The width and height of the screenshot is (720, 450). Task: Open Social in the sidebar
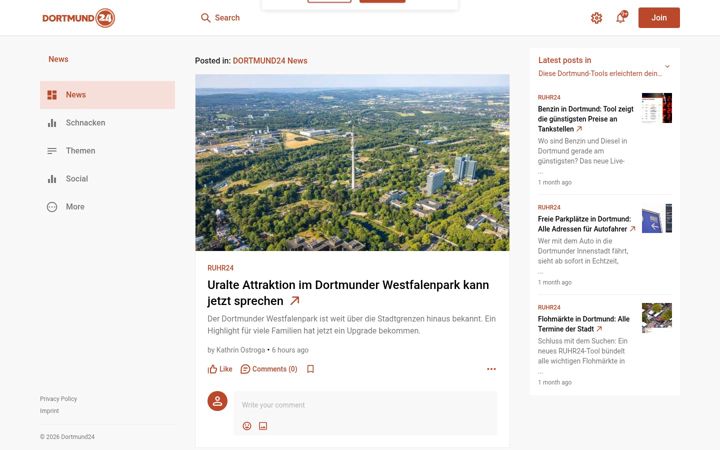pyautogui.click(x=107, y=179)
